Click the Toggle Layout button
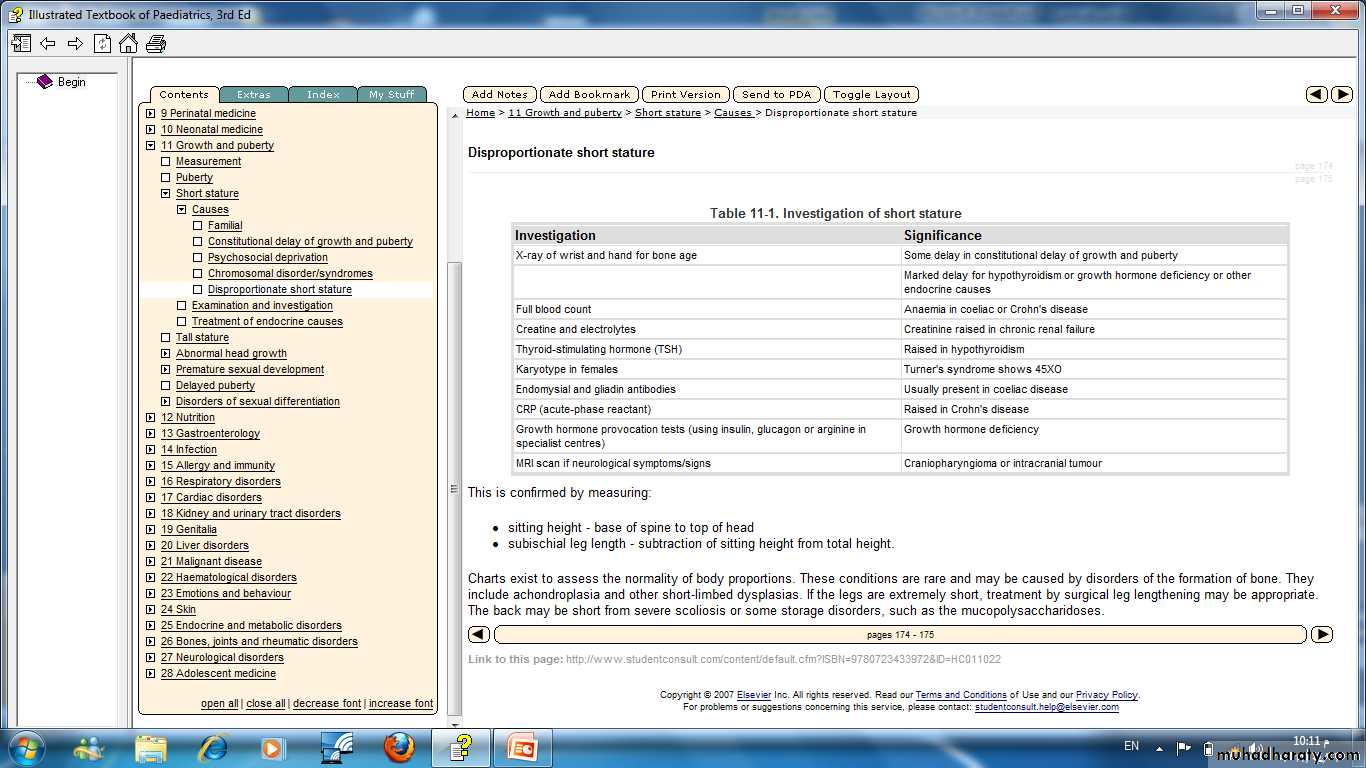Image resolution: width=1366 pixels, height=768 pixels. click(x=872, y=94)
